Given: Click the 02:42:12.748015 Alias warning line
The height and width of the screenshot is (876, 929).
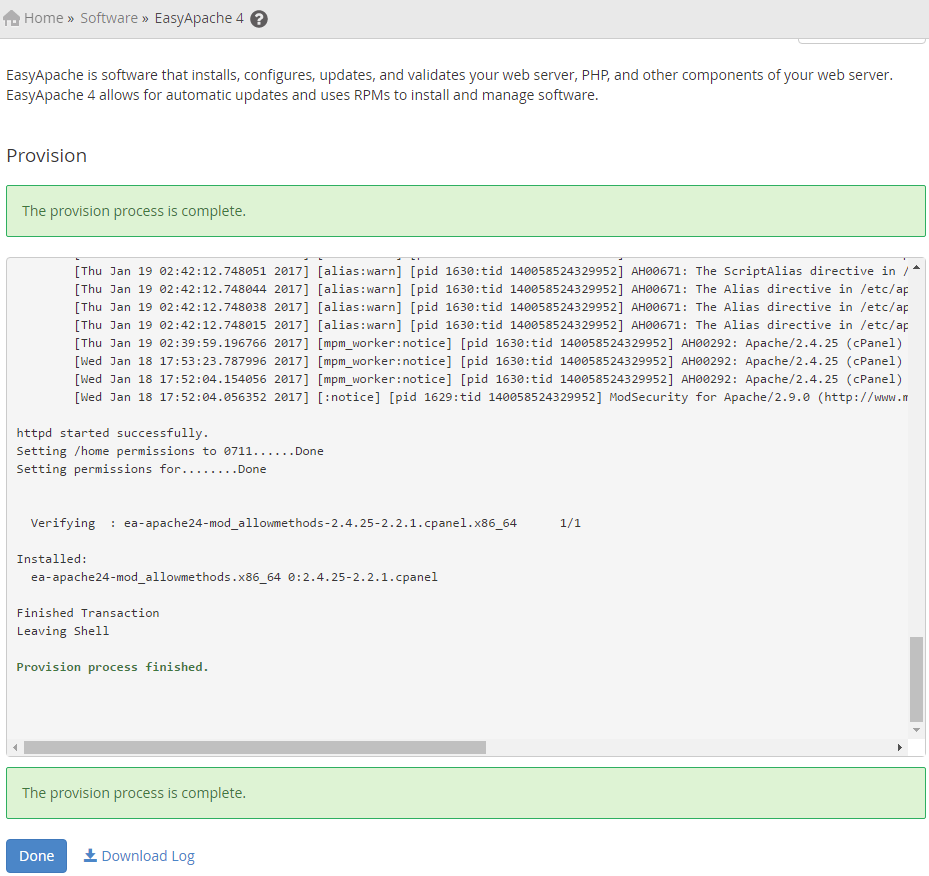Looking at the screenshot, I should 491,325.
